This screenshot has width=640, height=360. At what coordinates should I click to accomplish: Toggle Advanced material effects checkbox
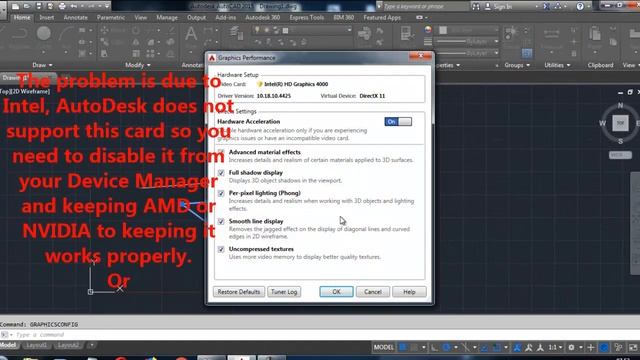[x=221, y=152]
